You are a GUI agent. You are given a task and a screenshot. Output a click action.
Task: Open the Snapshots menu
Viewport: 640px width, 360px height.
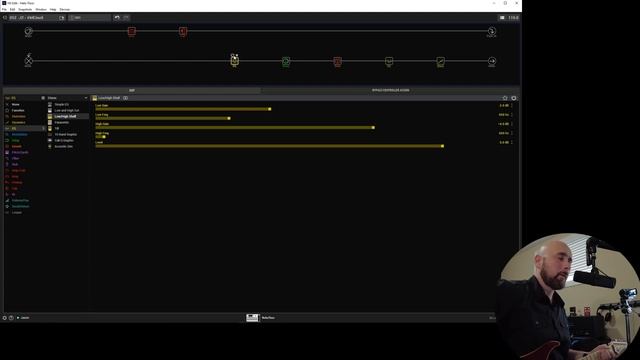(x=25, y=9)
